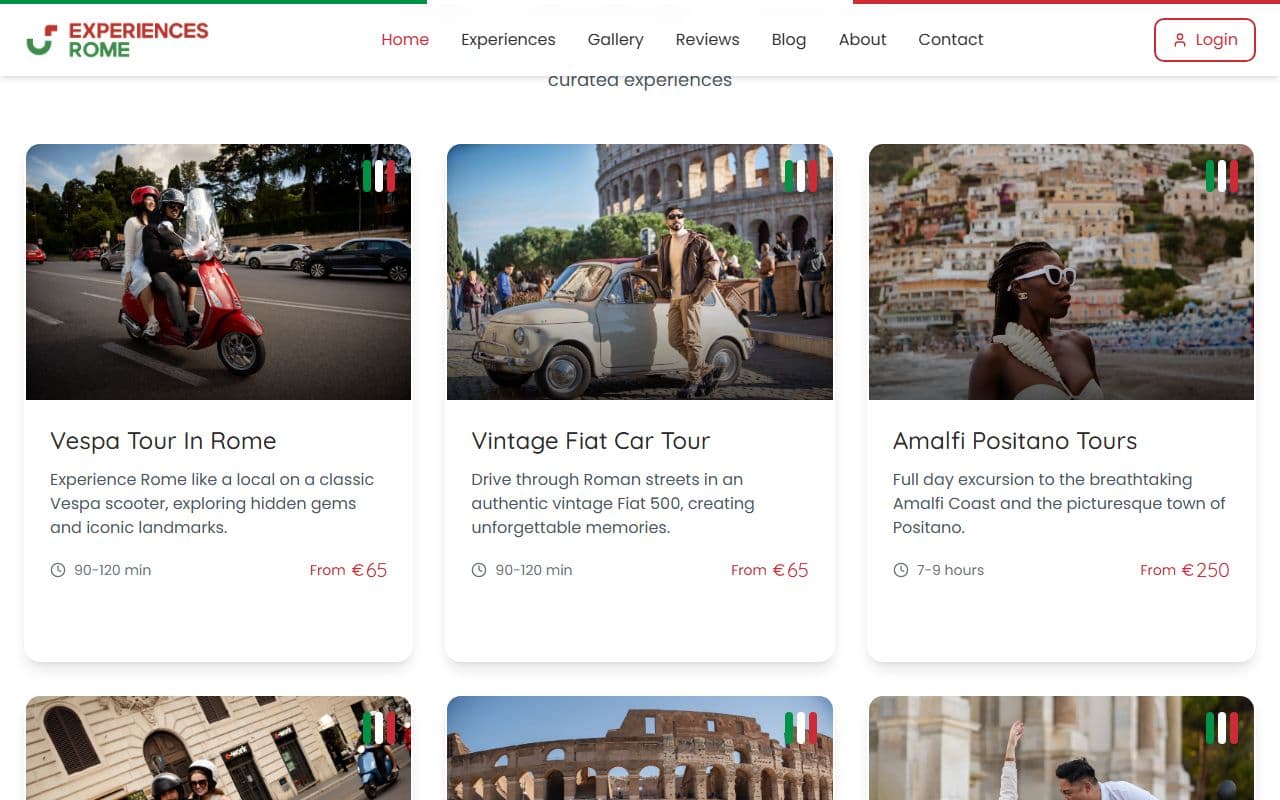Screen dimensions: 1280x800
Task: Open the Experiences menu item
Action: pos(508,40)
